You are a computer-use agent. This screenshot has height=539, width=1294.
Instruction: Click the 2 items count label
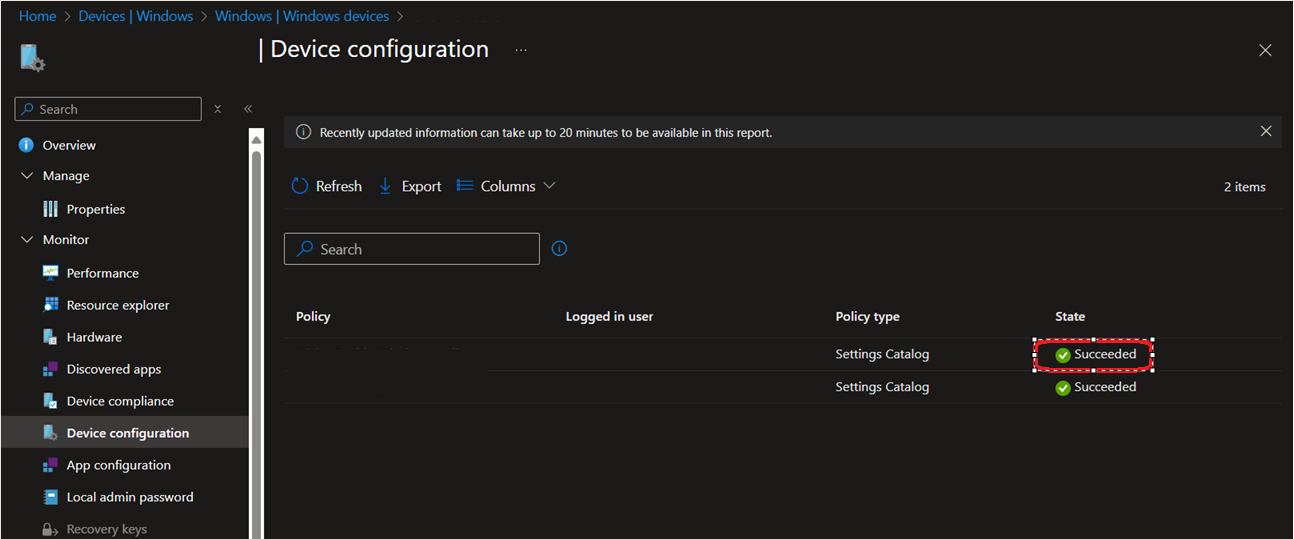pos(1244,187)
